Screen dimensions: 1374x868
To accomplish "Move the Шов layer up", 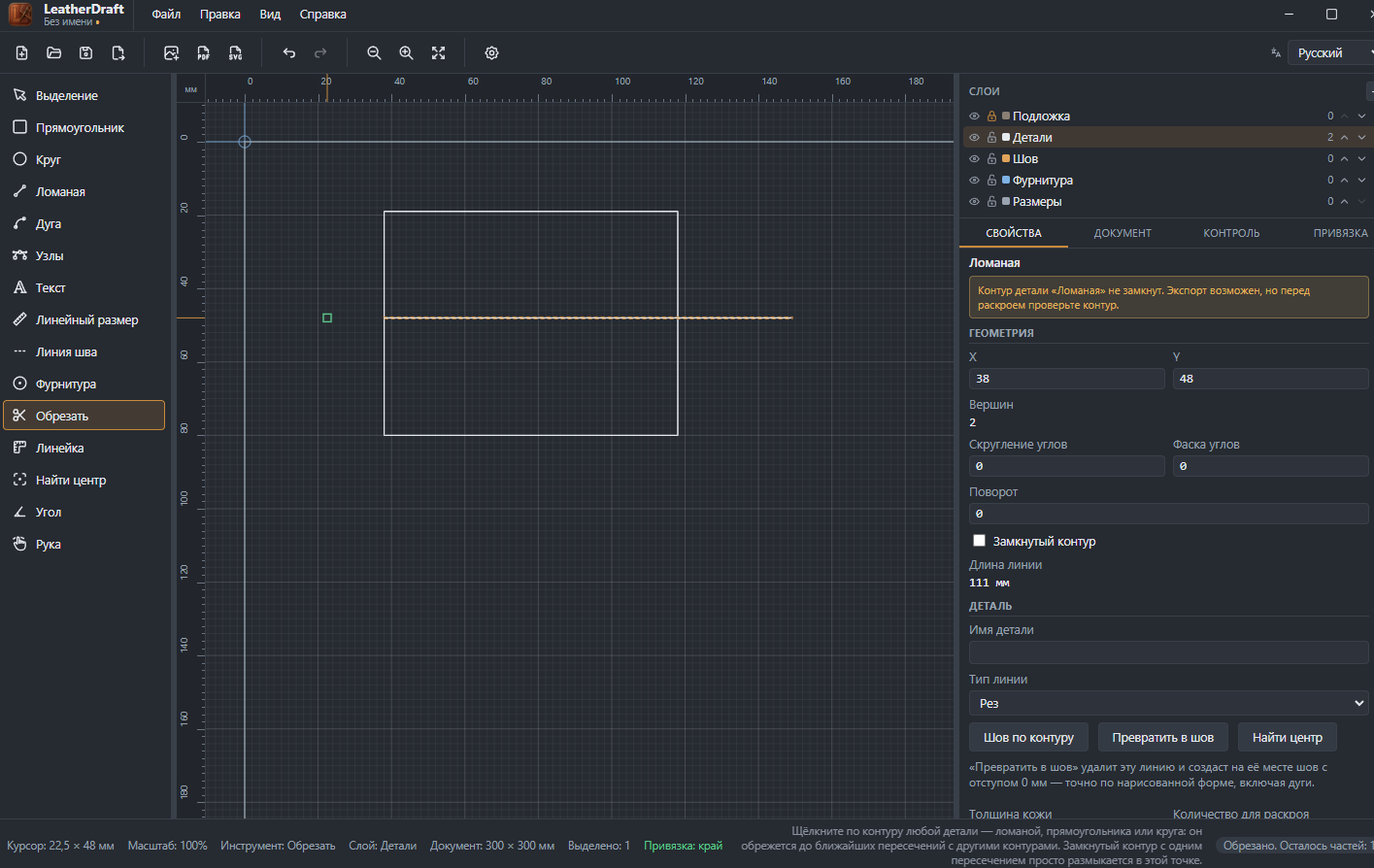I will [1345, 159].
